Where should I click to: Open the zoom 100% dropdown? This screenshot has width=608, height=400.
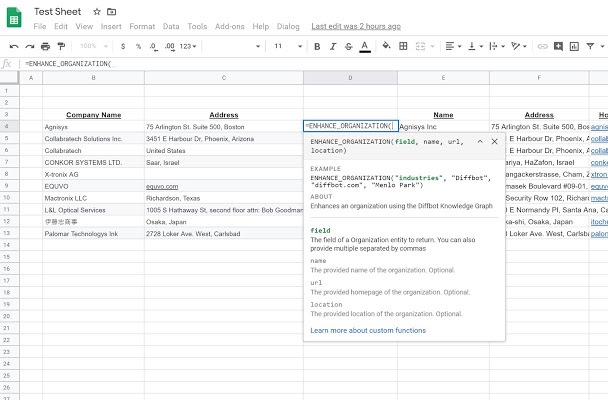coord(93,46)
